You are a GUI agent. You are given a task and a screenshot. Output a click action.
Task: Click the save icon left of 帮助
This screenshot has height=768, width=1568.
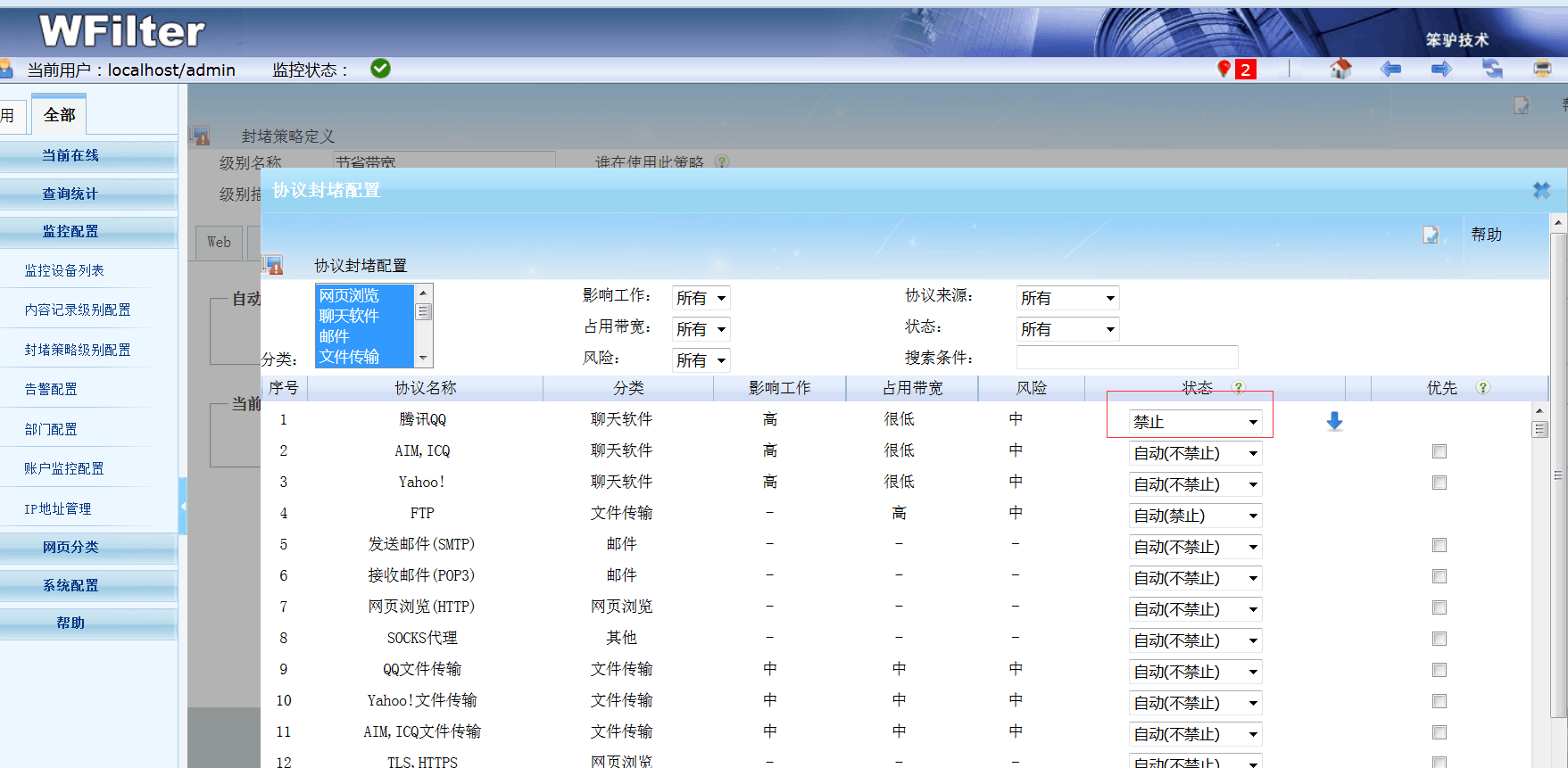1431,235
